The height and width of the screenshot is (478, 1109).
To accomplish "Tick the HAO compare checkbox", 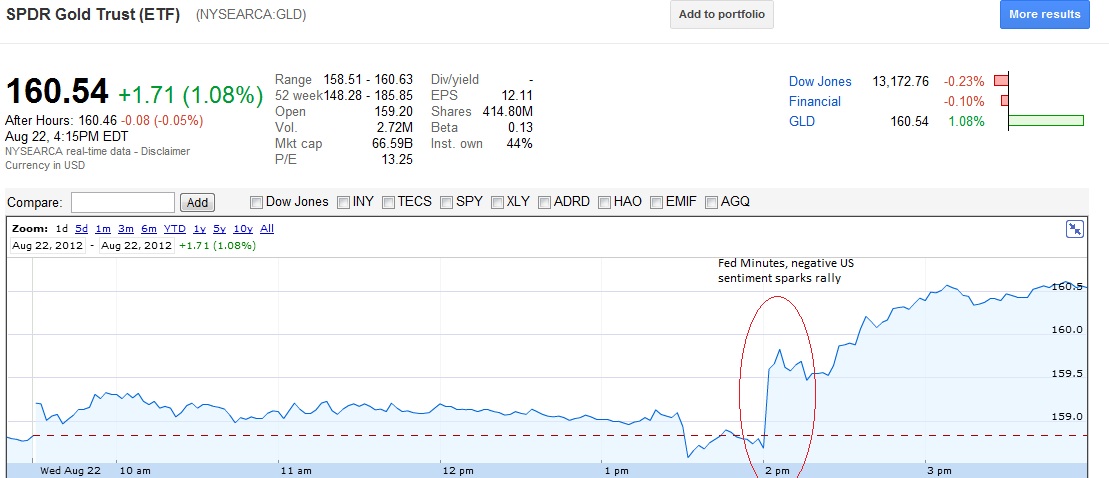I will click(x=604, y=202).
